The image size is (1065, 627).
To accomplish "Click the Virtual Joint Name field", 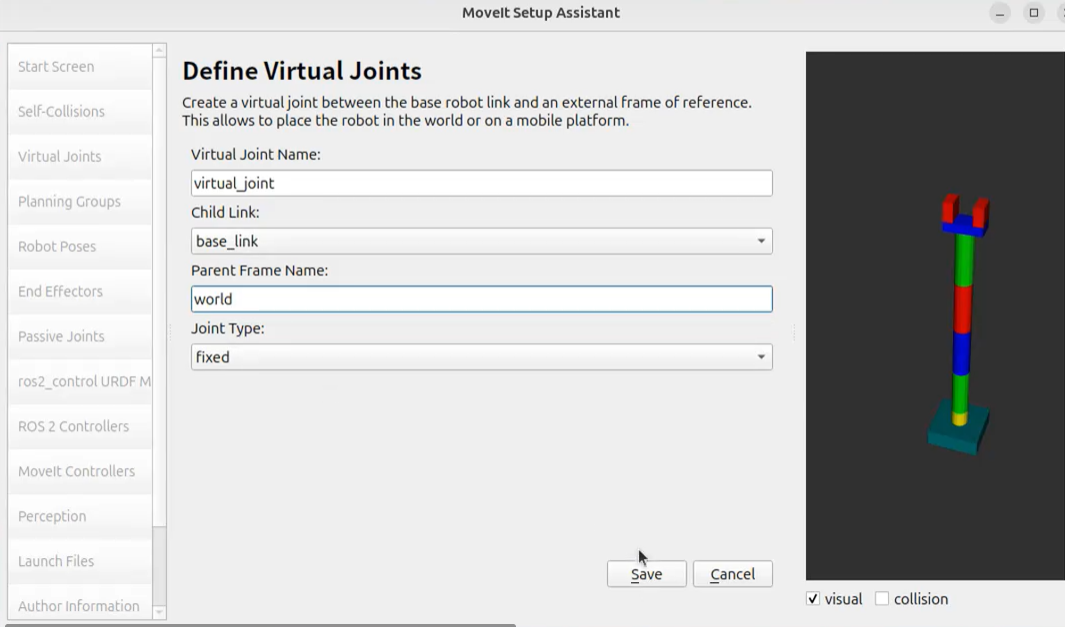I will pos(482,183).
